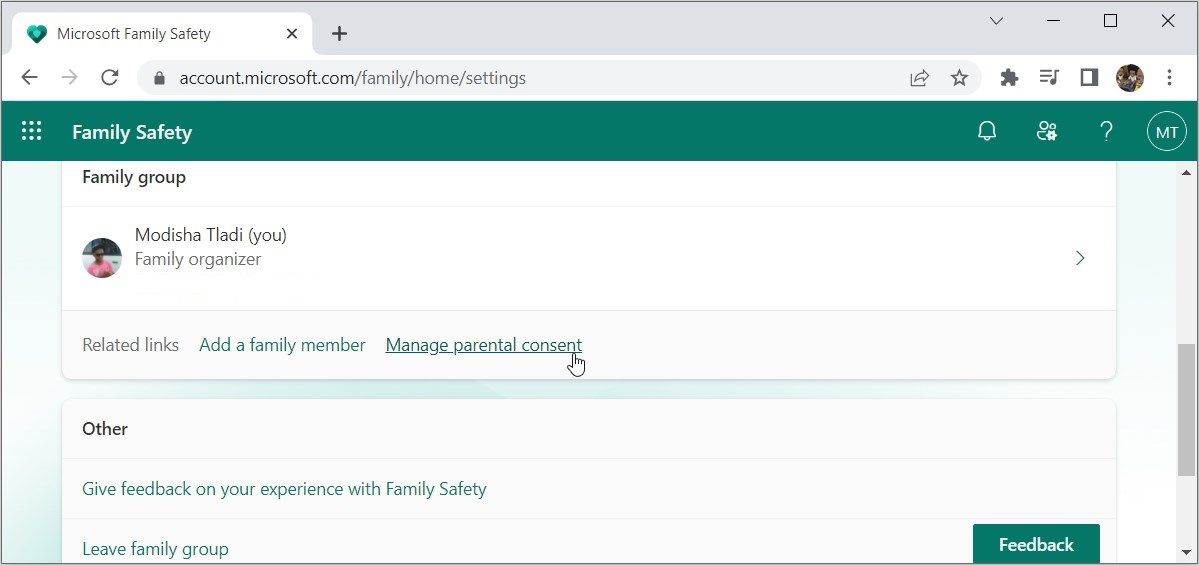Open the media controls icon

click(x=1049, y=77)
